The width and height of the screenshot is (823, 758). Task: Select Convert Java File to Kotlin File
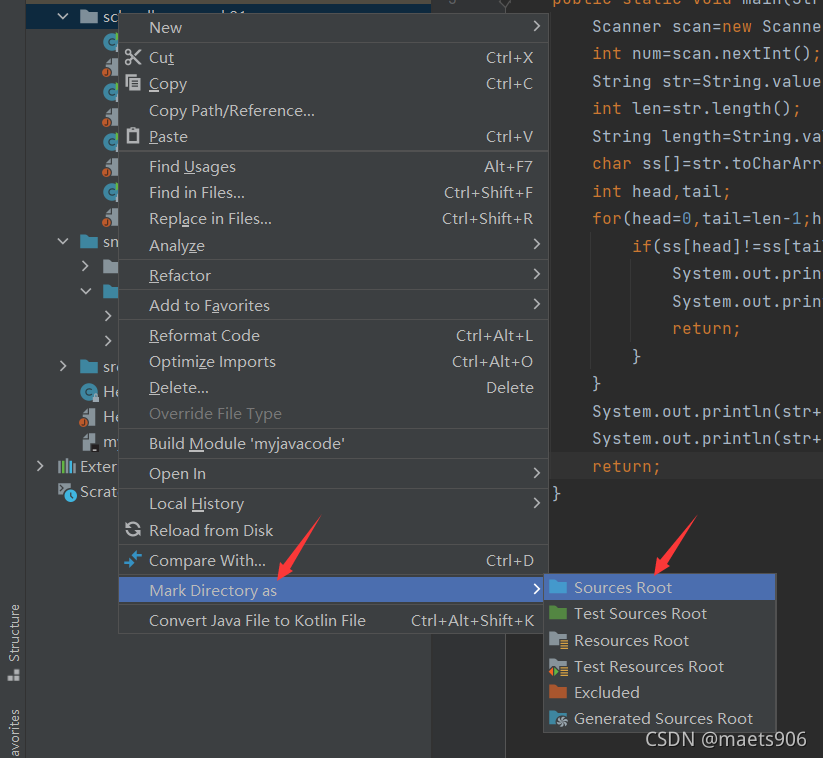(x=333, y=620)
